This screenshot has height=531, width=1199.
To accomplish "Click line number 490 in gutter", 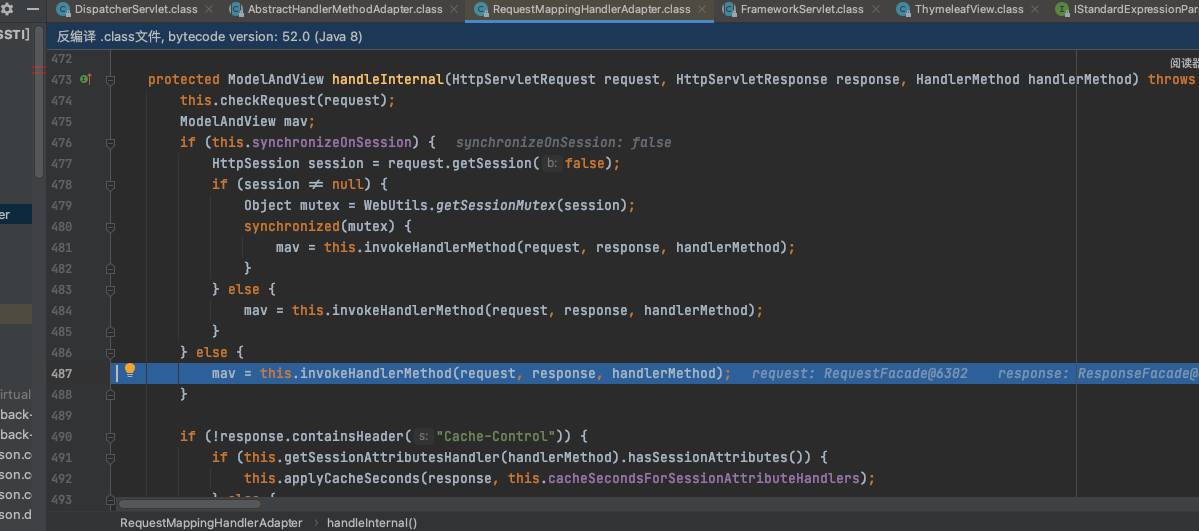I will [61, 436].
